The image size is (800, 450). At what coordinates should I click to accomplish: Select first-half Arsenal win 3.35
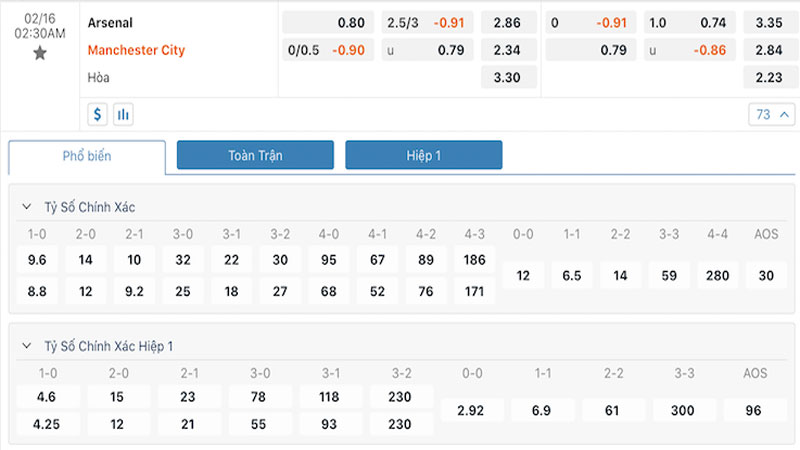770,23
